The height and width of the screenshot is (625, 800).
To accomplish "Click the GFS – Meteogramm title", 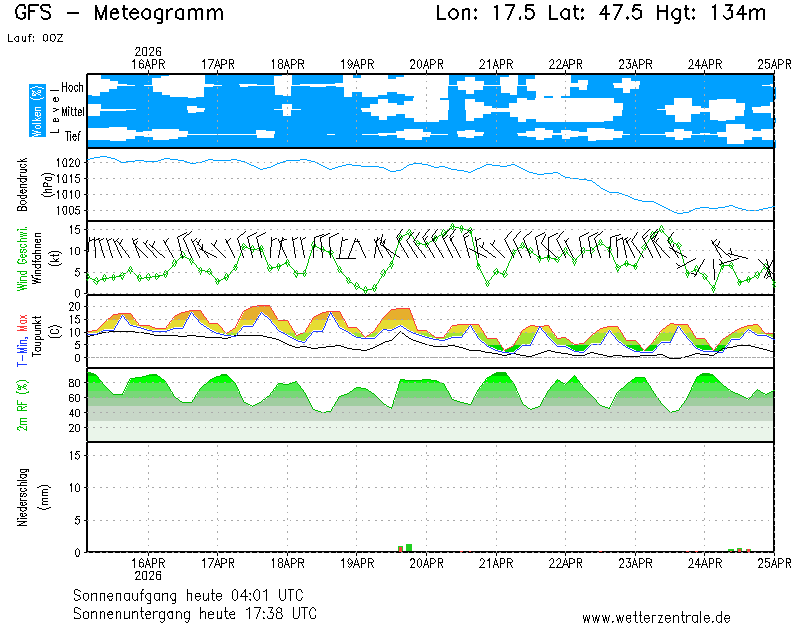I will point(120,13).
